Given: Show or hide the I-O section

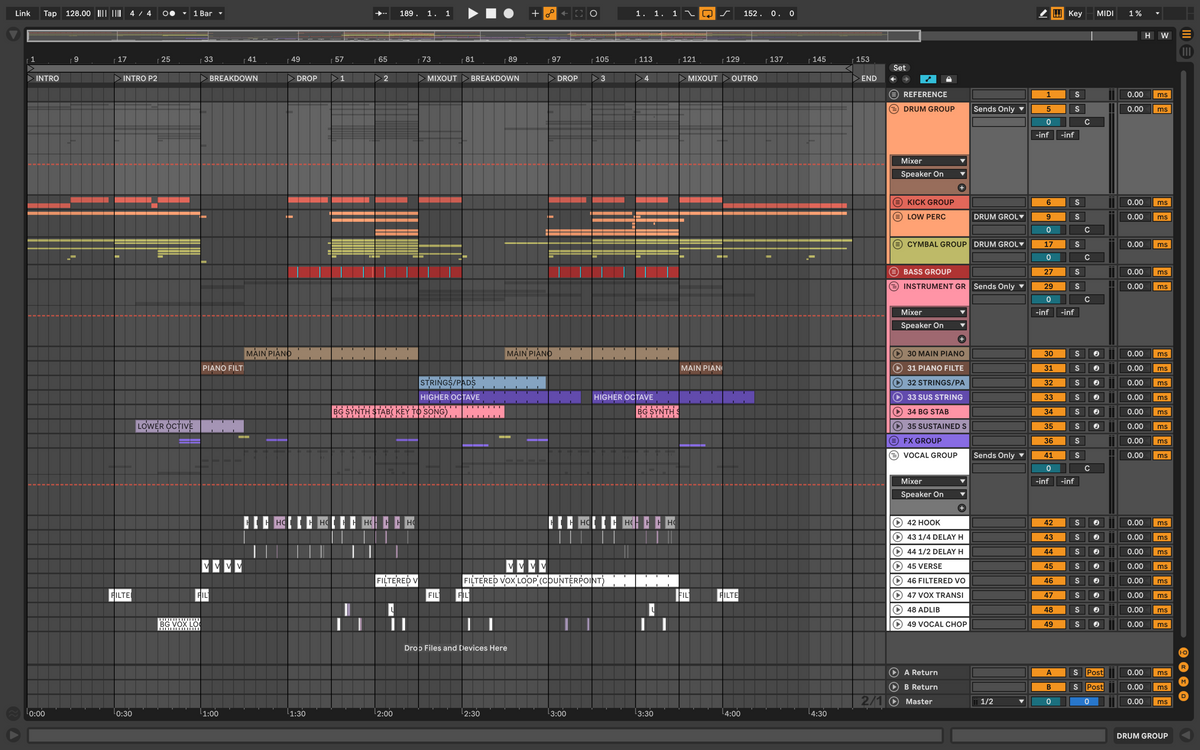Looking at the screenshot, I should point(1183,653).
